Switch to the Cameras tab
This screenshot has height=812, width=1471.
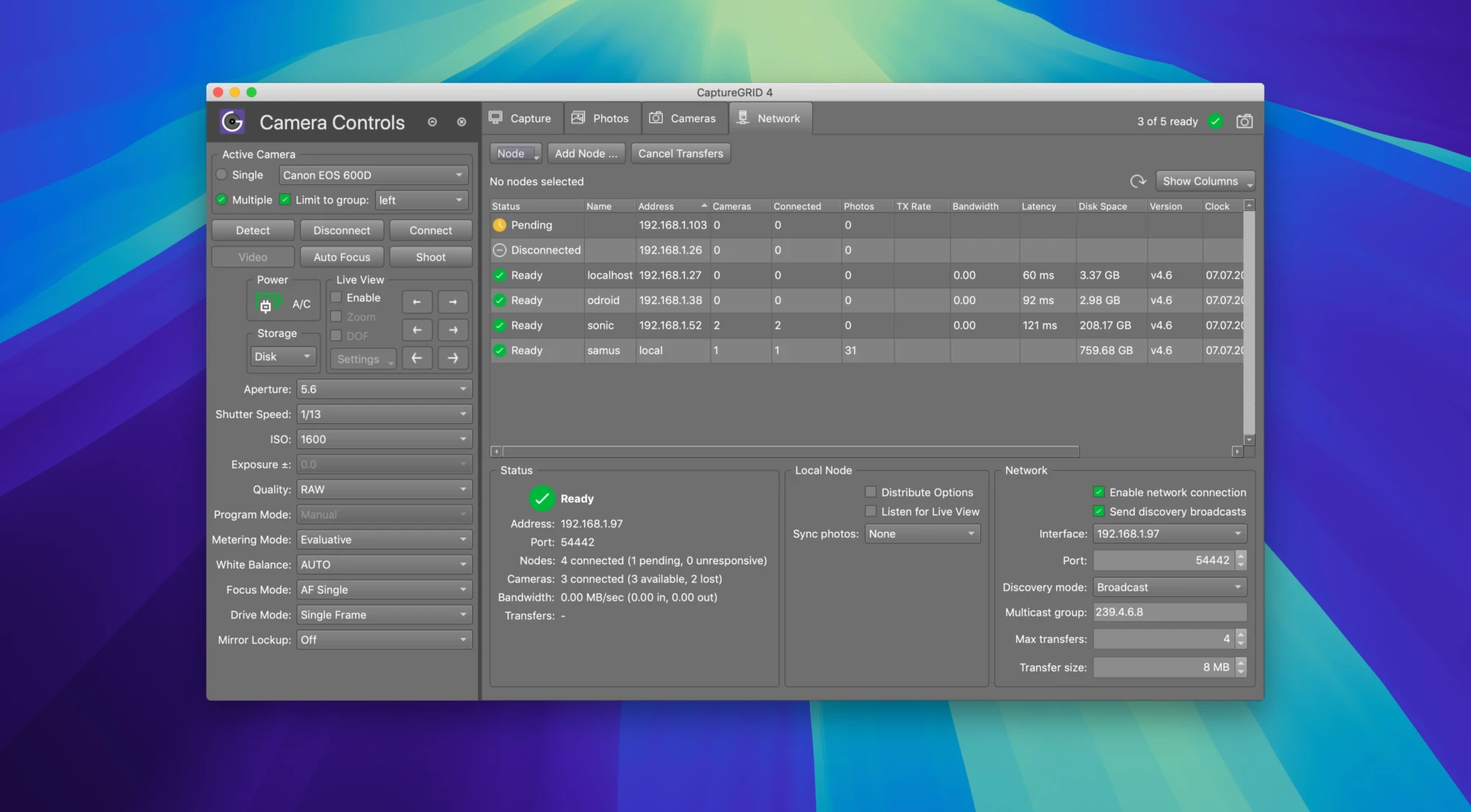683,118
